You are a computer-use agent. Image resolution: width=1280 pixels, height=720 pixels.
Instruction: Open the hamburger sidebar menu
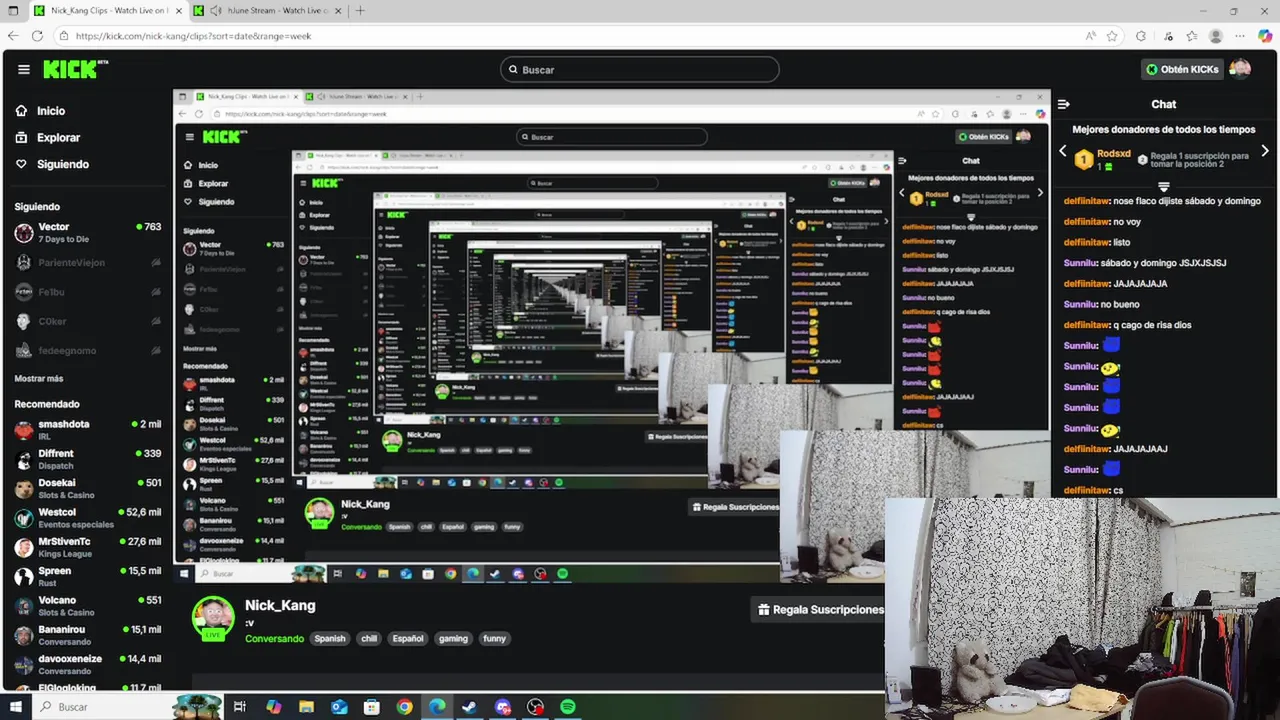coord(24,69)
